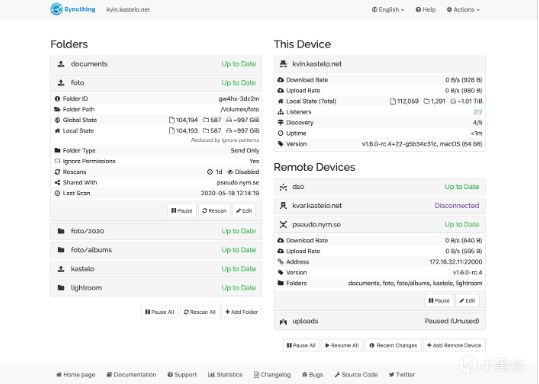Expand the kvar.kastelo.net remote device
Image resolution: width=539 pixels, height=384 pixels.
(380, 206)
